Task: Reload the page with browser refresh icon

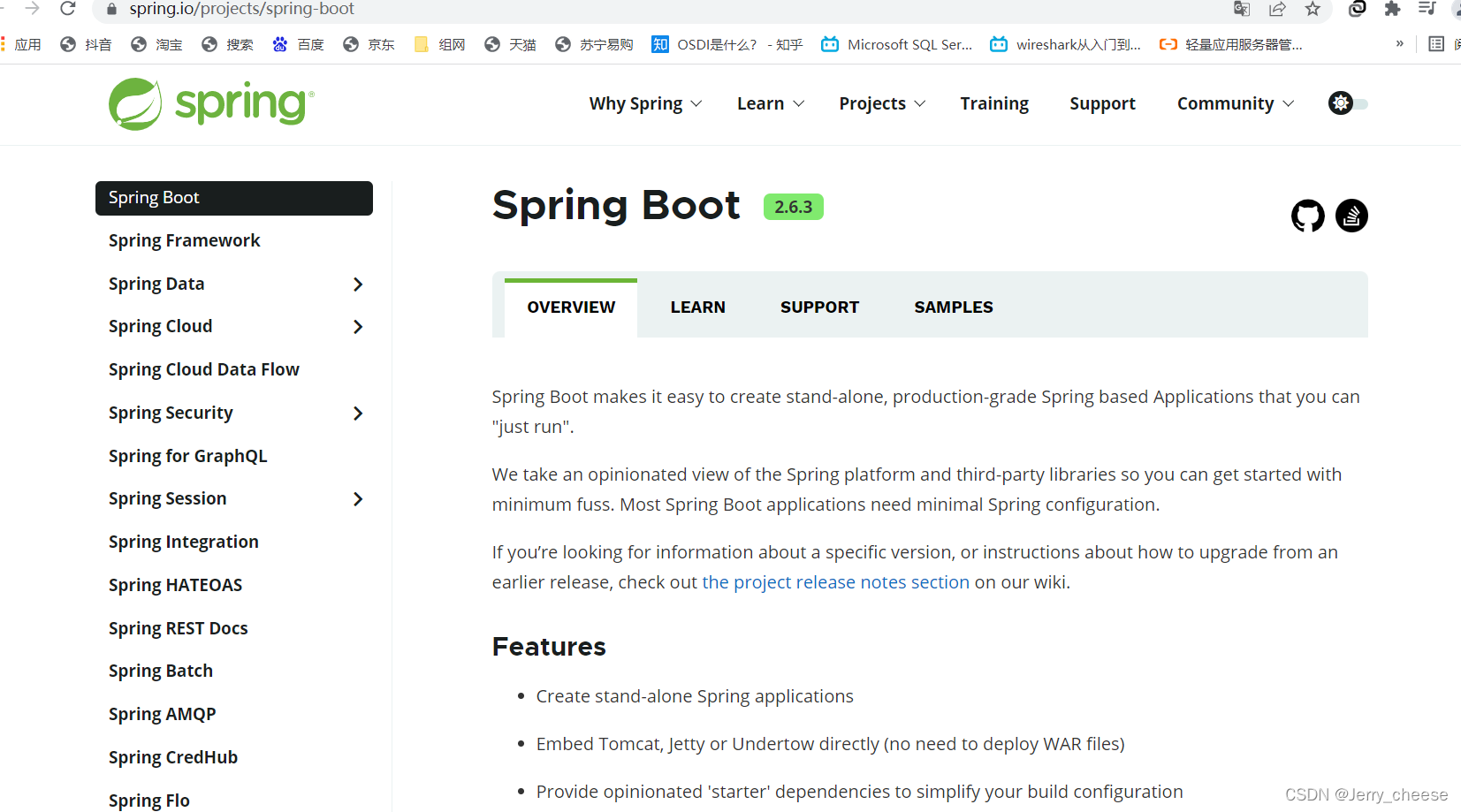Action: click(x=68, y=9)
